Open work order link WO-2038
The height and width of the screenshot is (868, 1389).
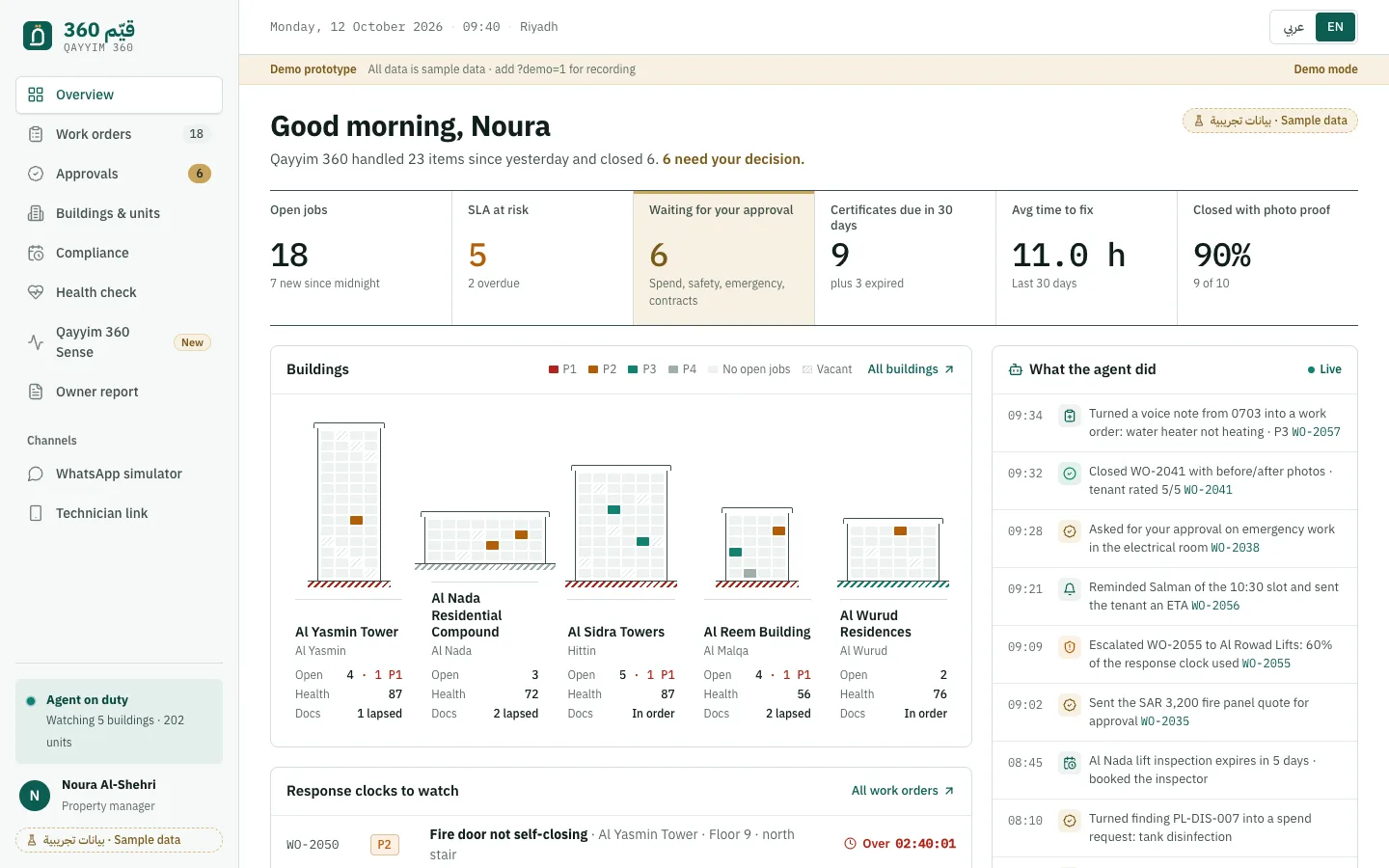[1235, 548]
